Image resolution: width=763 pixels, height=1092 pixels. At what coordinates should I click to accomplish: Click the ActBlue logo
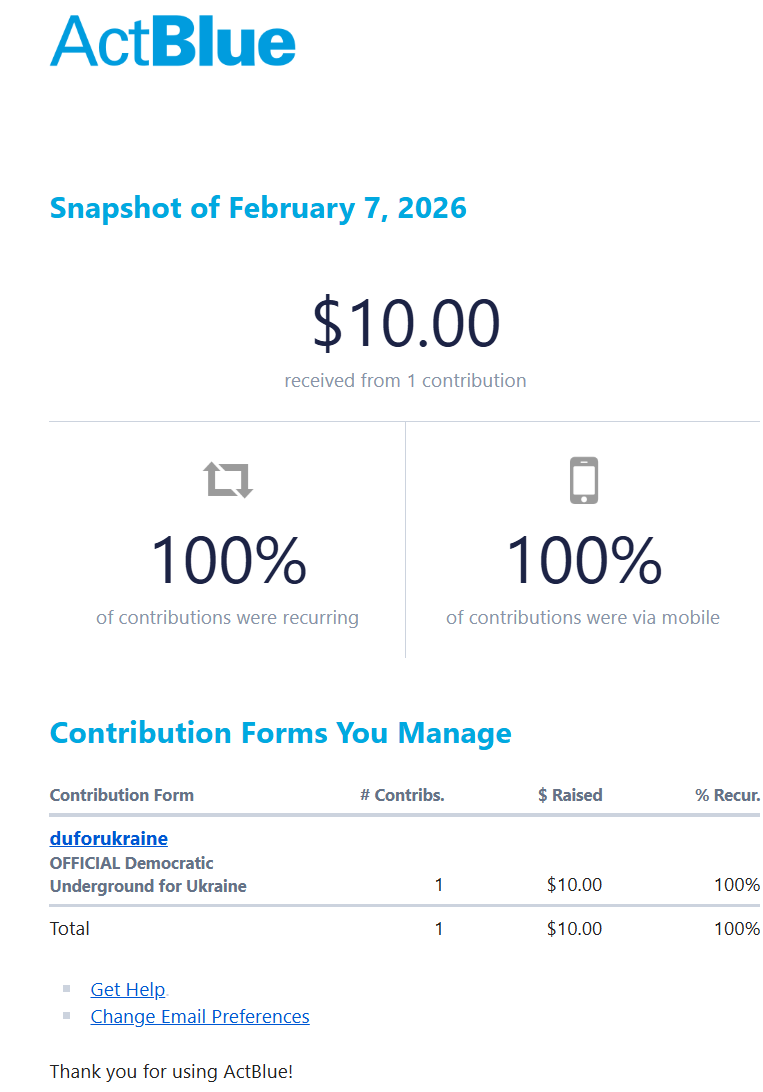(173, 42)
